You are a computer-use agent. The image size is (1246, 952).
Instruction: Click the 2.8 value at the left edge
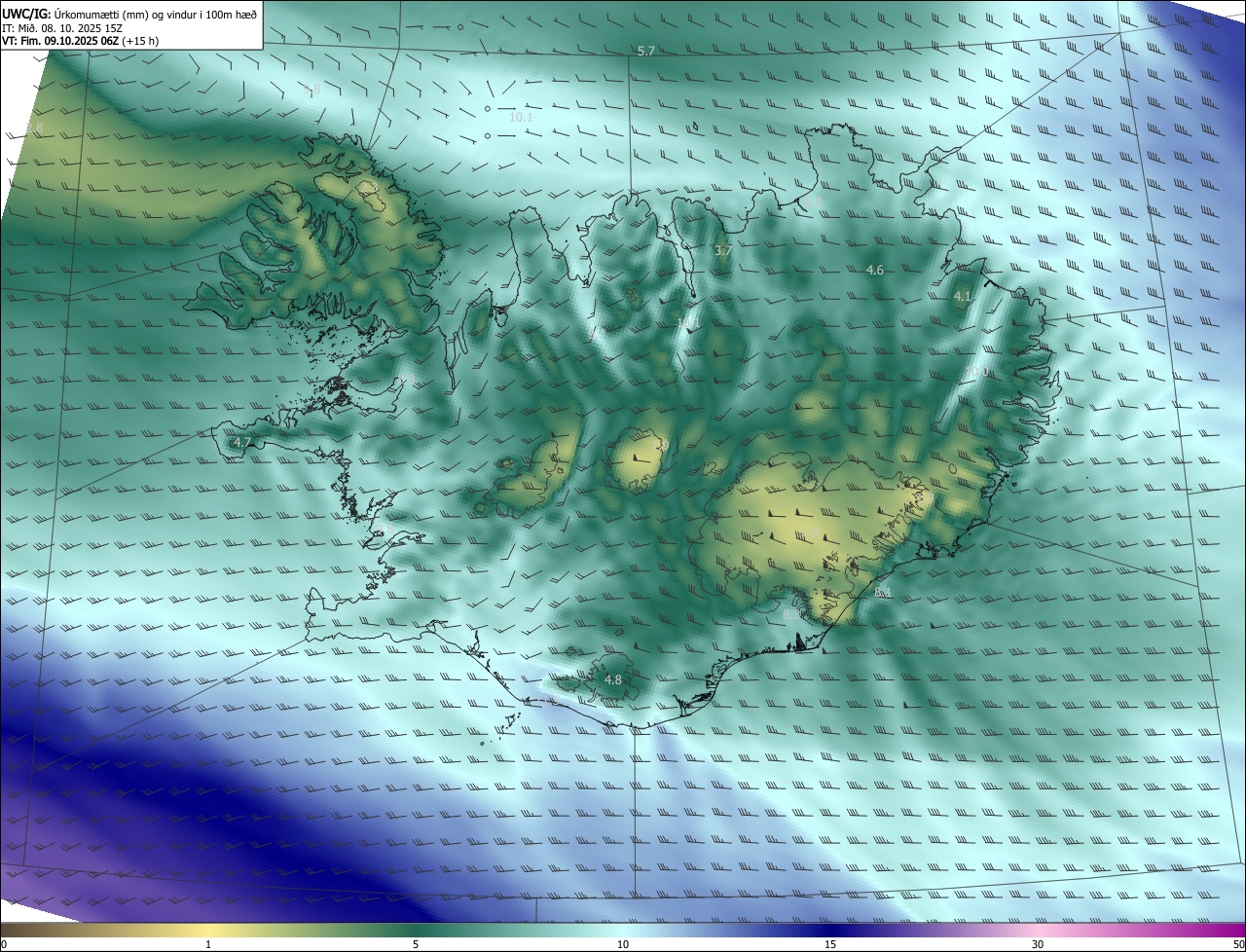click(34, 128)
